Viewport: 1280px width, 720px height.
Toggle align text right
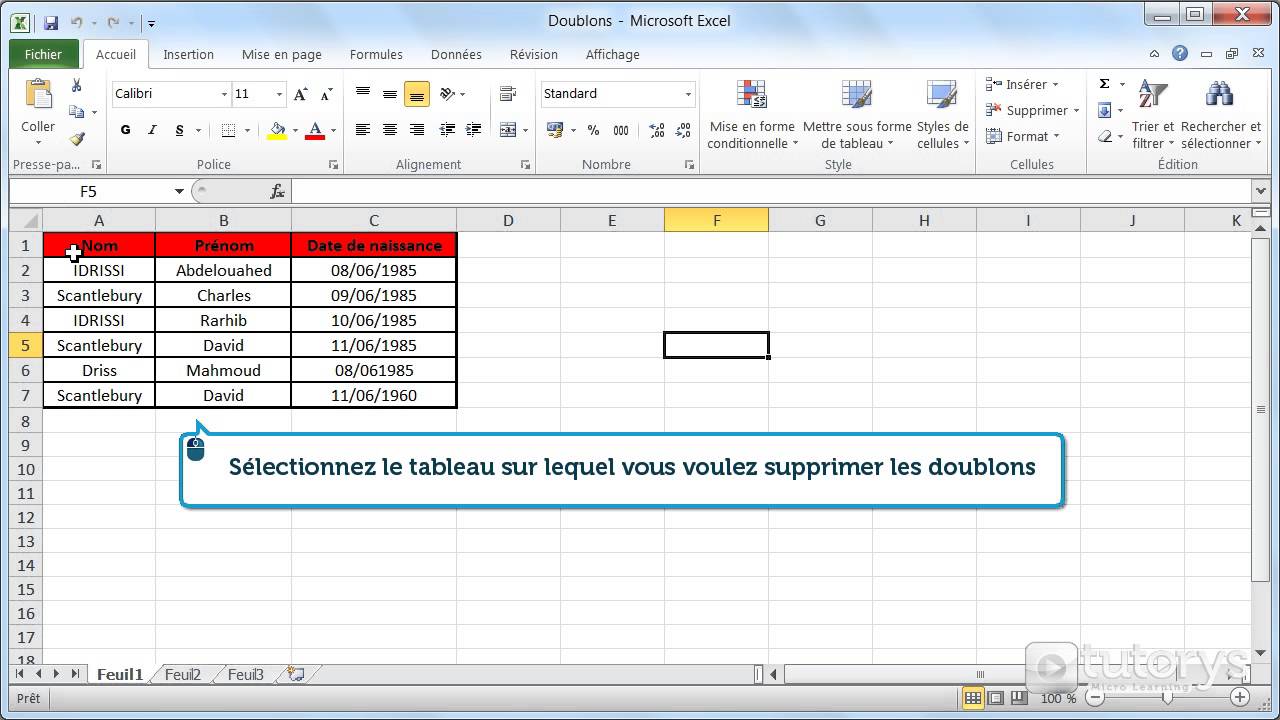pos(417,130)
